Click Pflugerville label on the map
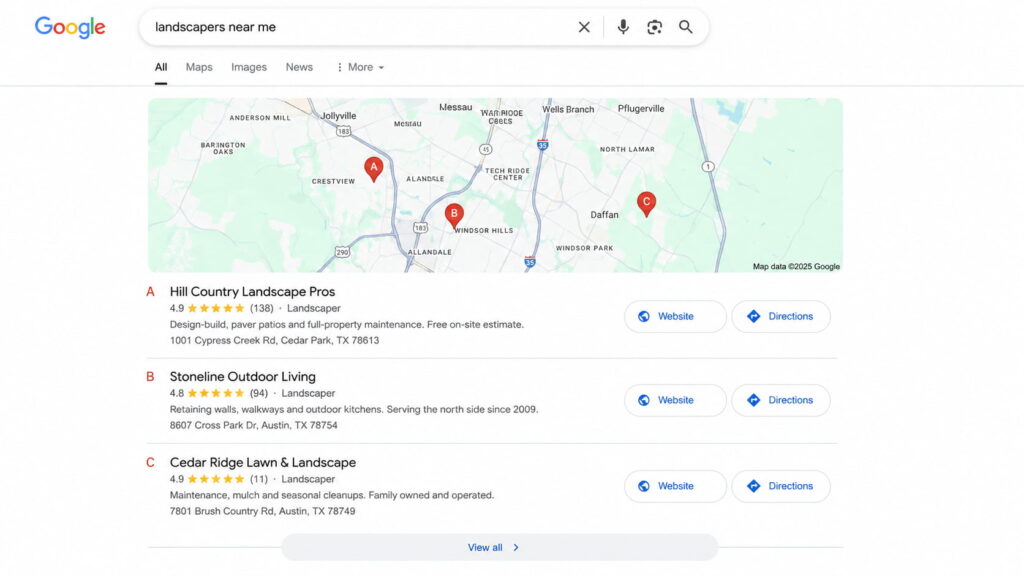Screen dimensions: 1024x576 [x=641, y=108]
